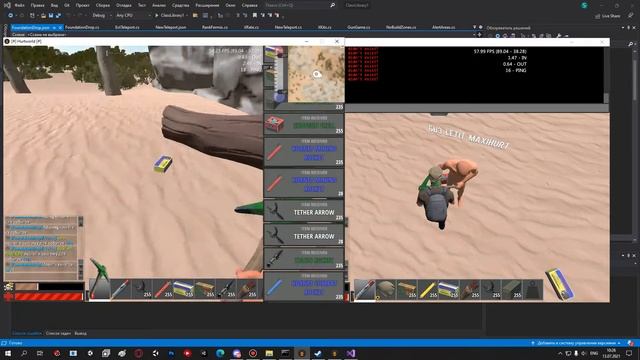Switch to the NewTeleport.json tab
640x360 pixels.
171,27
